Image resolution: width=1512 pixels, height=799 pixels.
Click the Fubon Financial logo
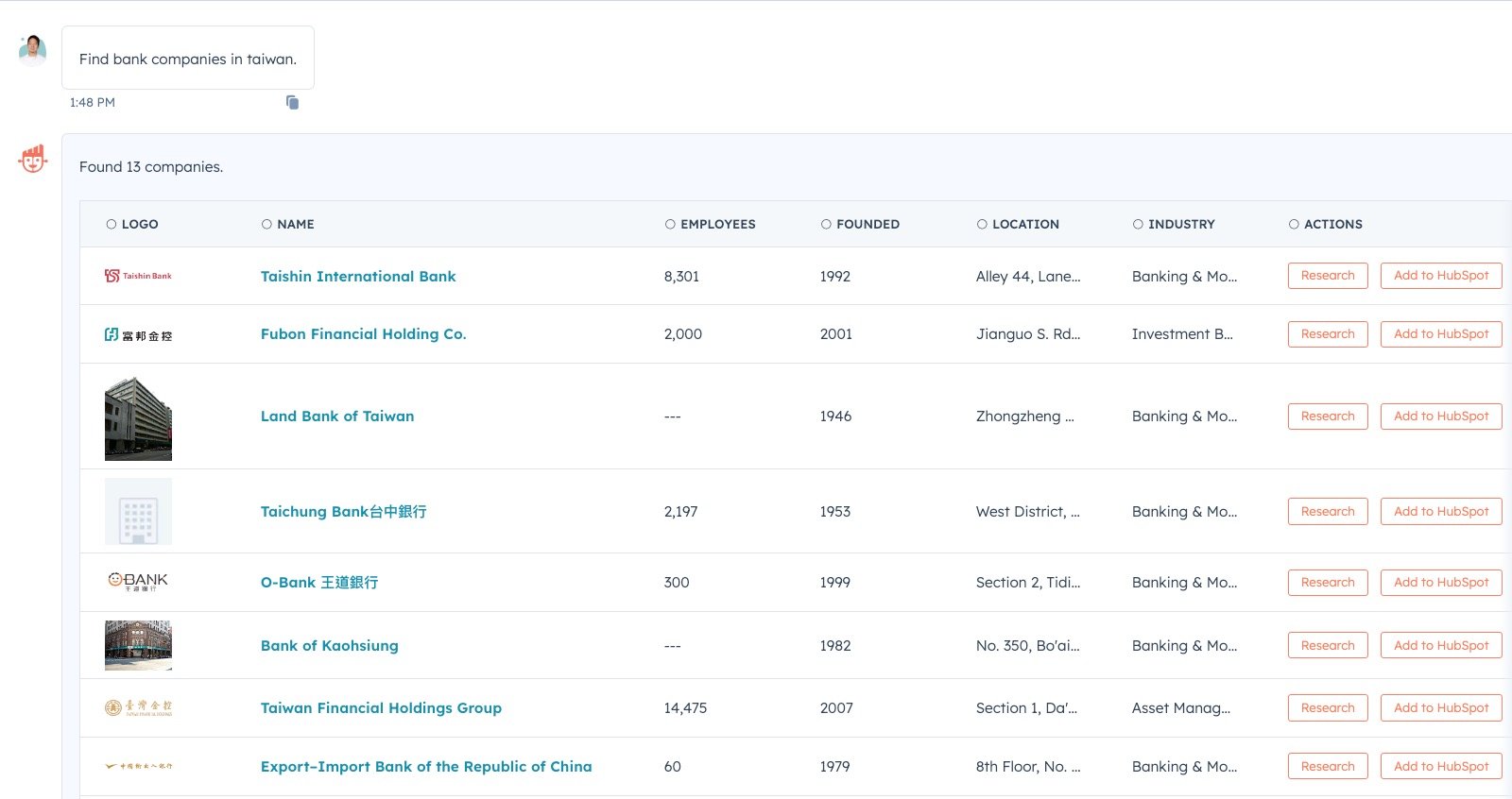[138, 334]
